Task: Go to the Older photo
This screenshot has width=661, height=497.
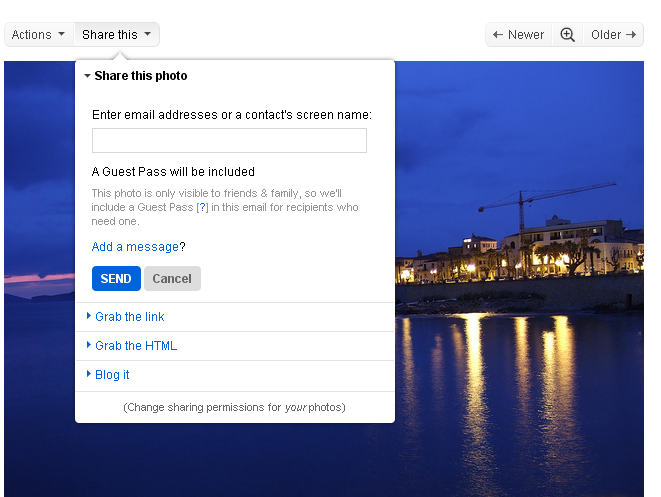Action: [x=613, y=35]
